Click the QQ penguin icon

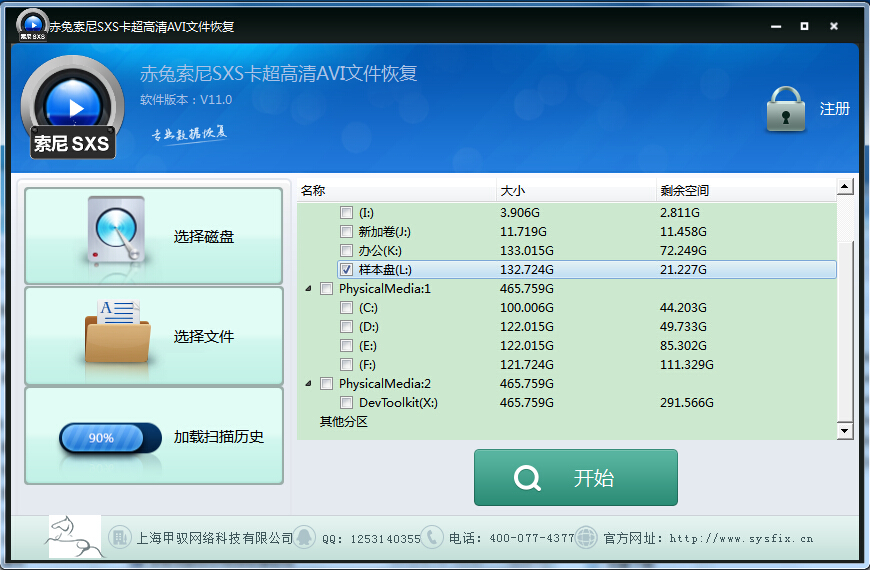coord(304,537)
